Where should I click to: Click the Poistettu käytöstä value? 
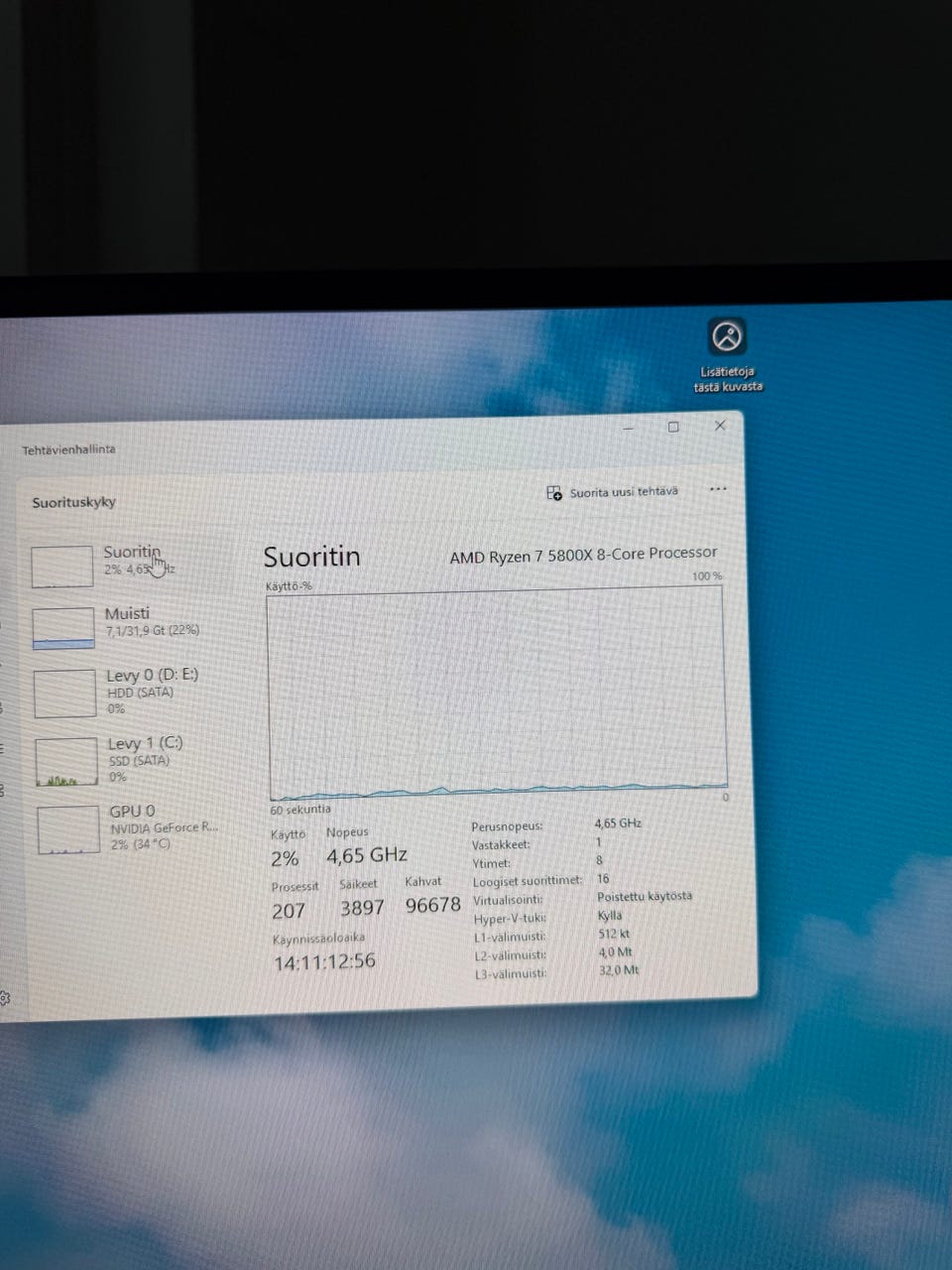(x=645, y=896)
